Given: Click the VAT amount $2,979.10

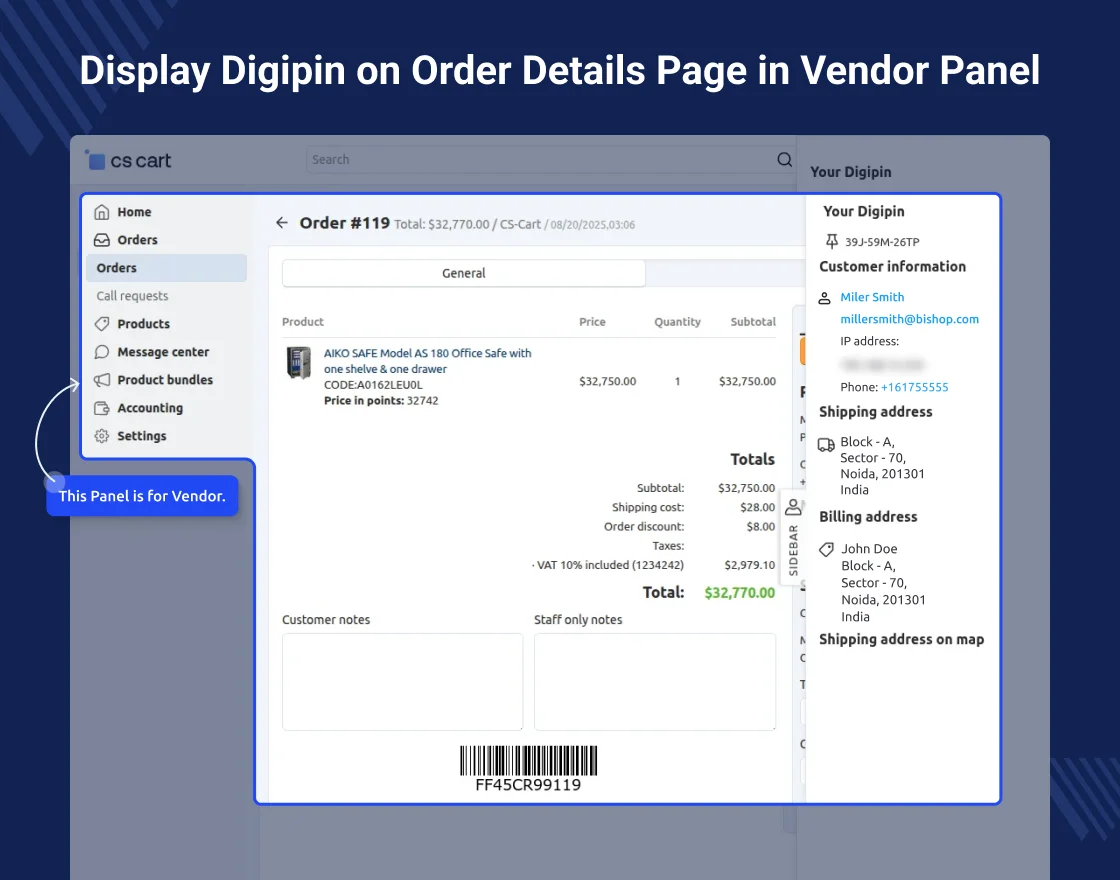Looking at the screenshot, I should 749,565.
